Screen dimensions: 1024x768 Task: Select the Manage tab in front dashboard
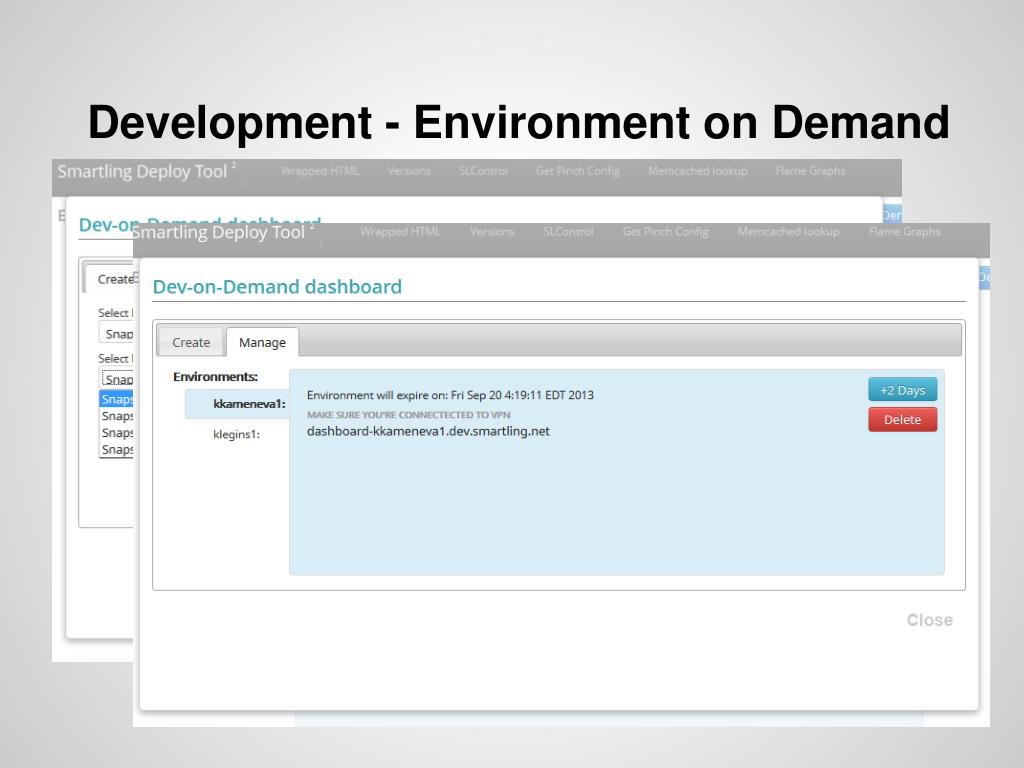tap(263, 342)
